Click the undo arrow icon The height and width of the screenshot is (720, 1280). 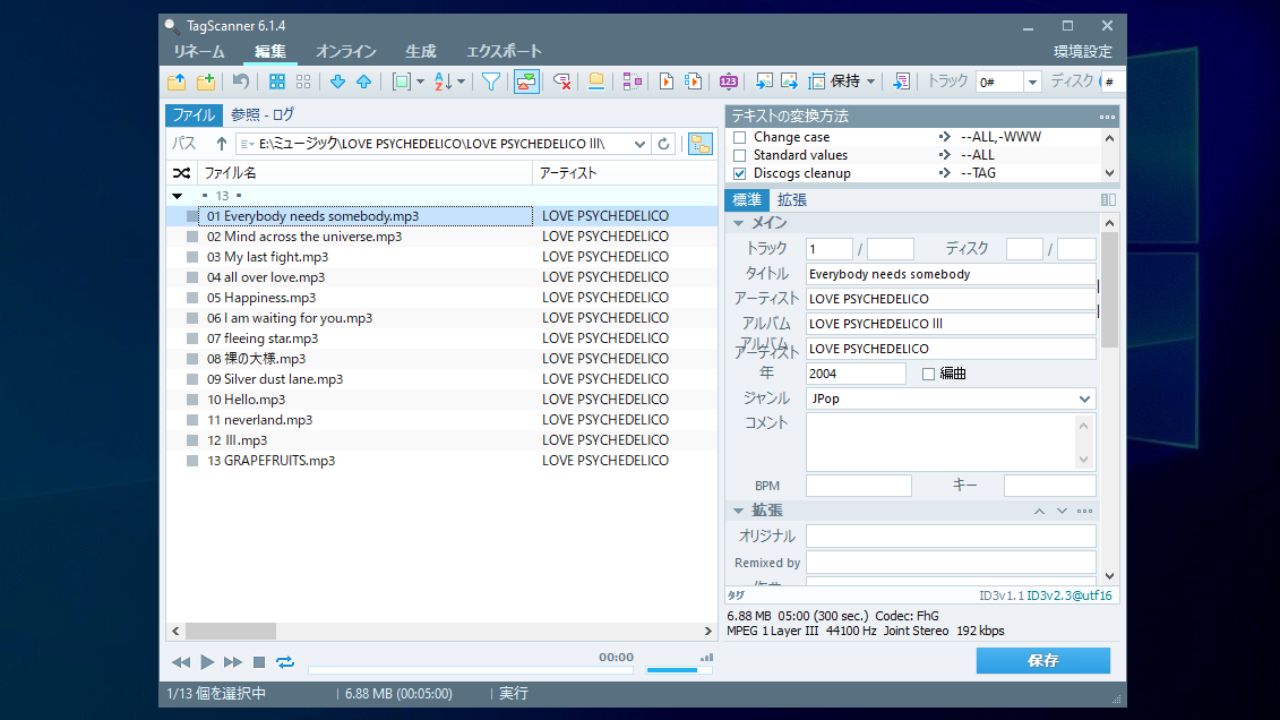[241, 82]
